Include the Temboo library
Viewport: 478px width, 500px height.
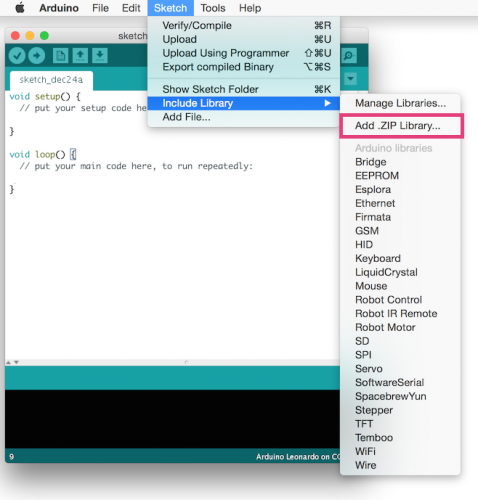tap(400, 438)
